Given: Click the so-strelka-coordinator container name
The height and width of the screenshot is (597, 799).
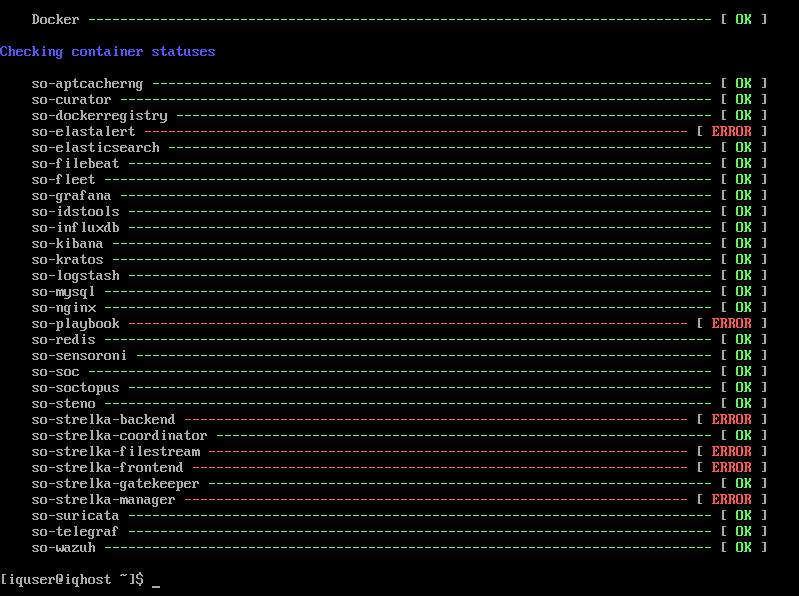Looking at the screenshot, I should (119, 436).
